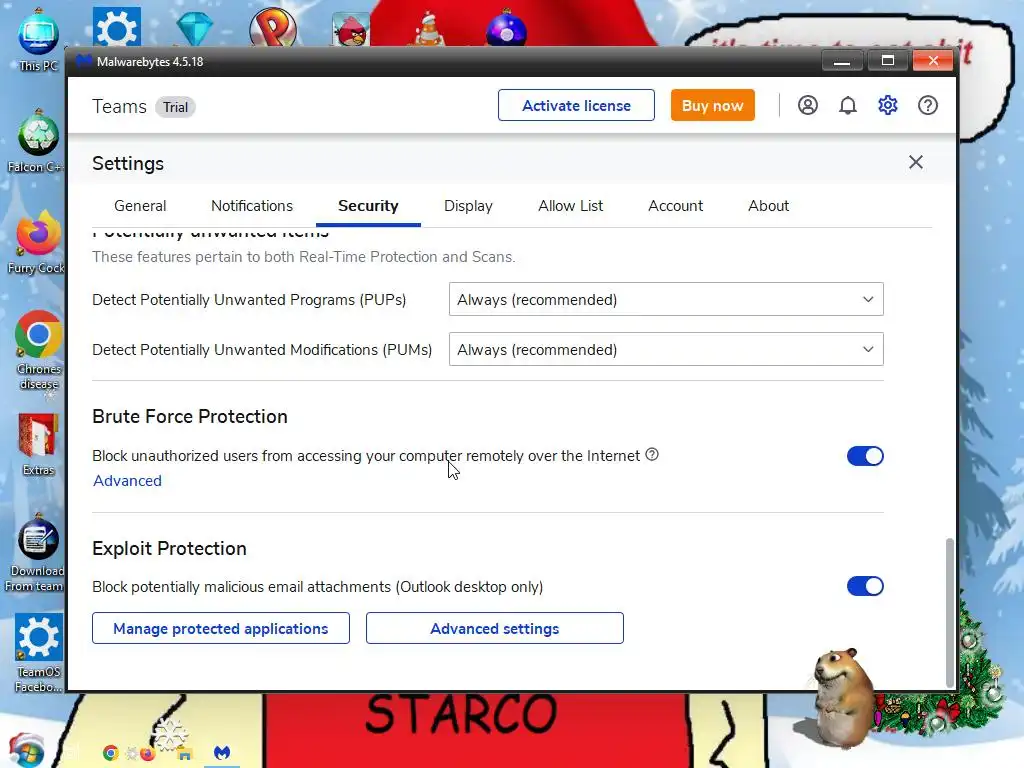Select the Security tab
This screenshot has width=1024, height=768.
368,206
